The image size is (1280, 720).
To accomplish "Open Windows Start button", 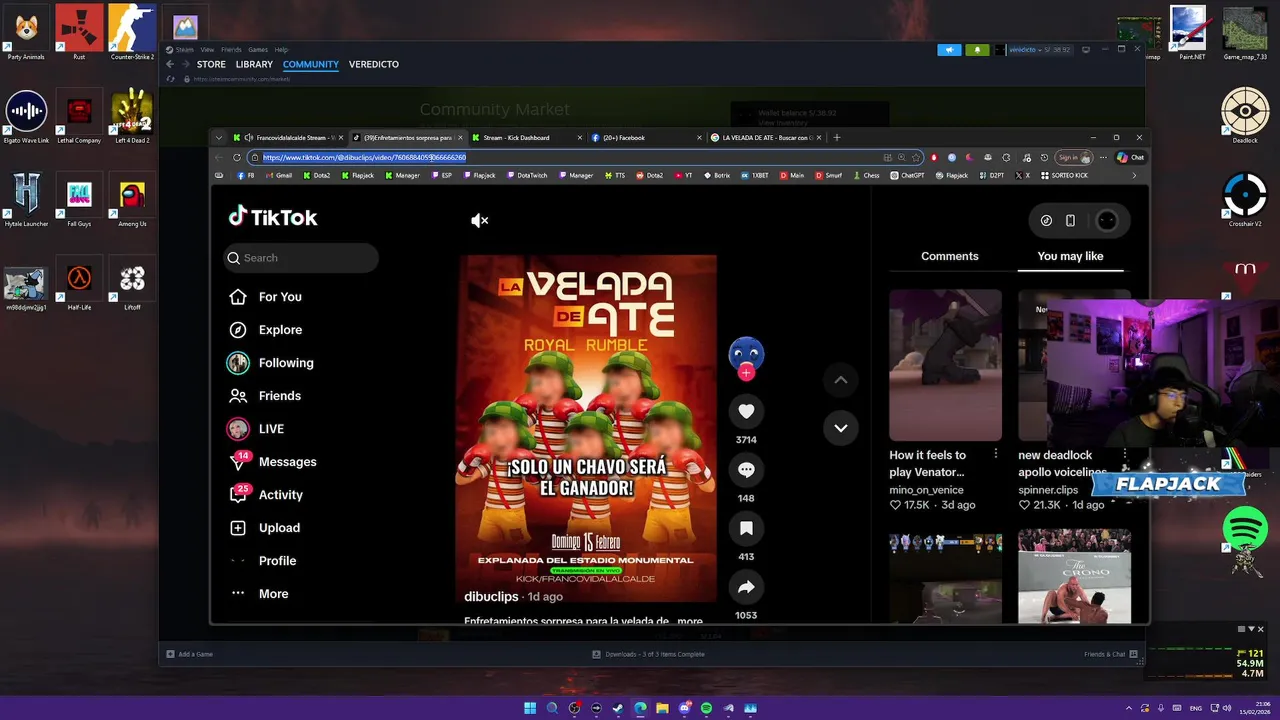I will tap(530, 708).
